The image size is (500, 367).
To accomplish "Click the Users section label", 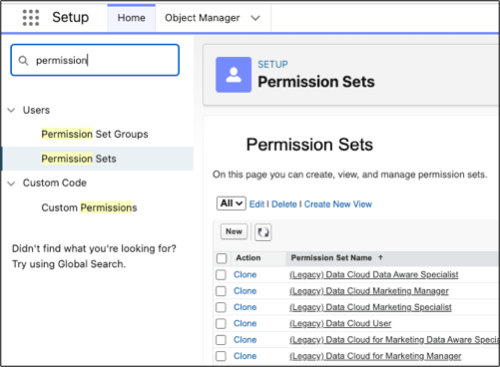I will (36, 110).
